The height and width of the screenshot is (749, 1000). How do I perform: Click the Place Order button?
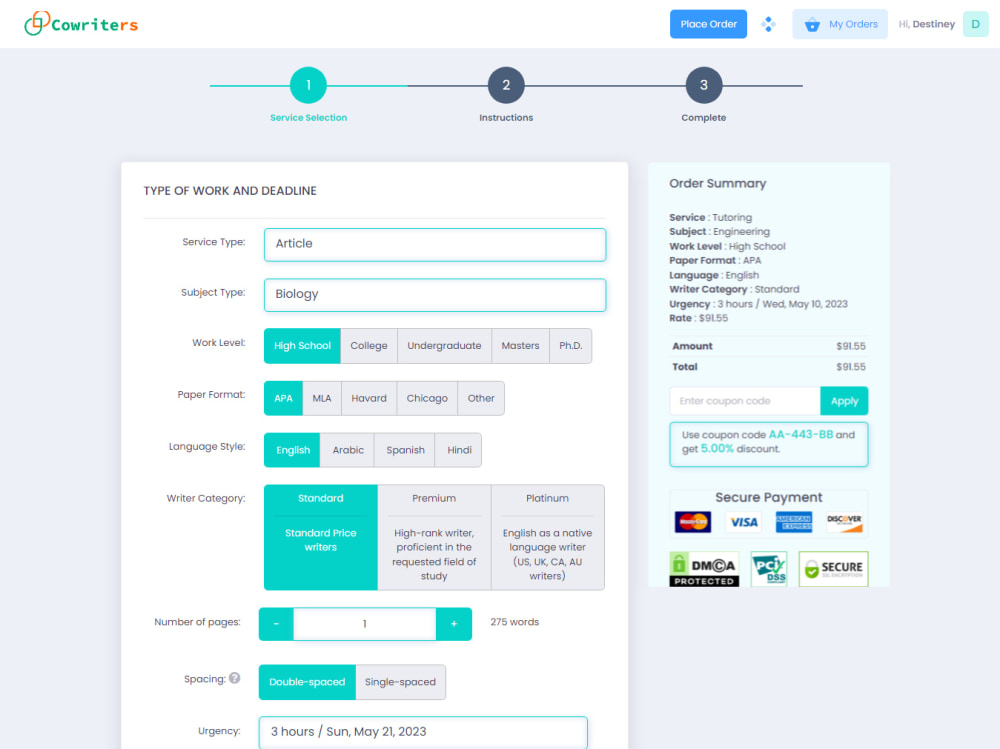[x=708, y=23]
